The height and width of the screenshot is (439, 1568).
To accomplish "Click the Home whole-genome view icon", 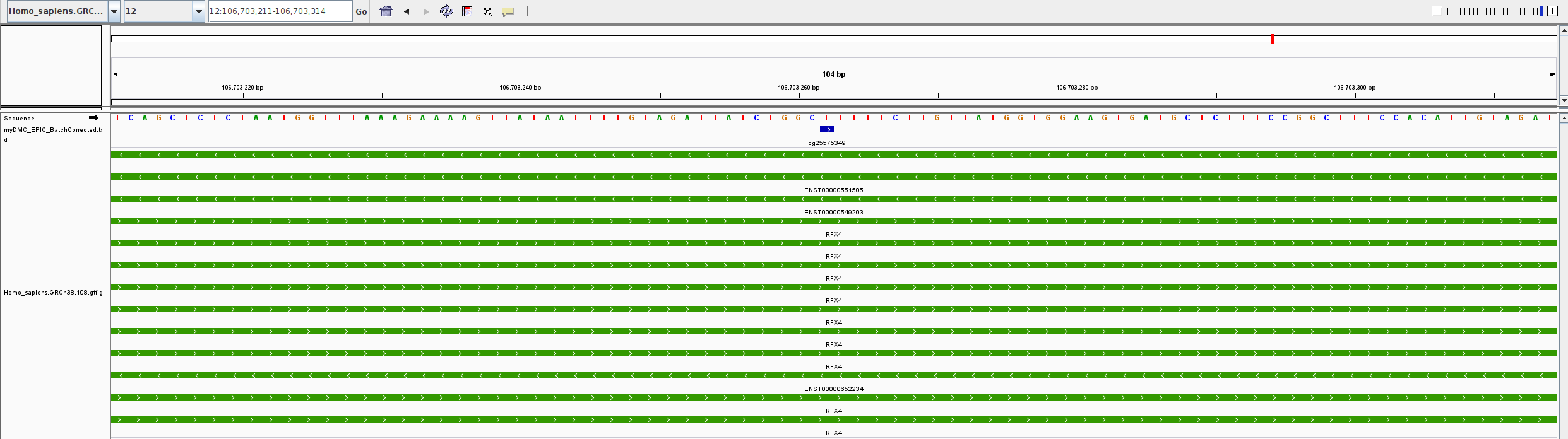I will point(386,11).
